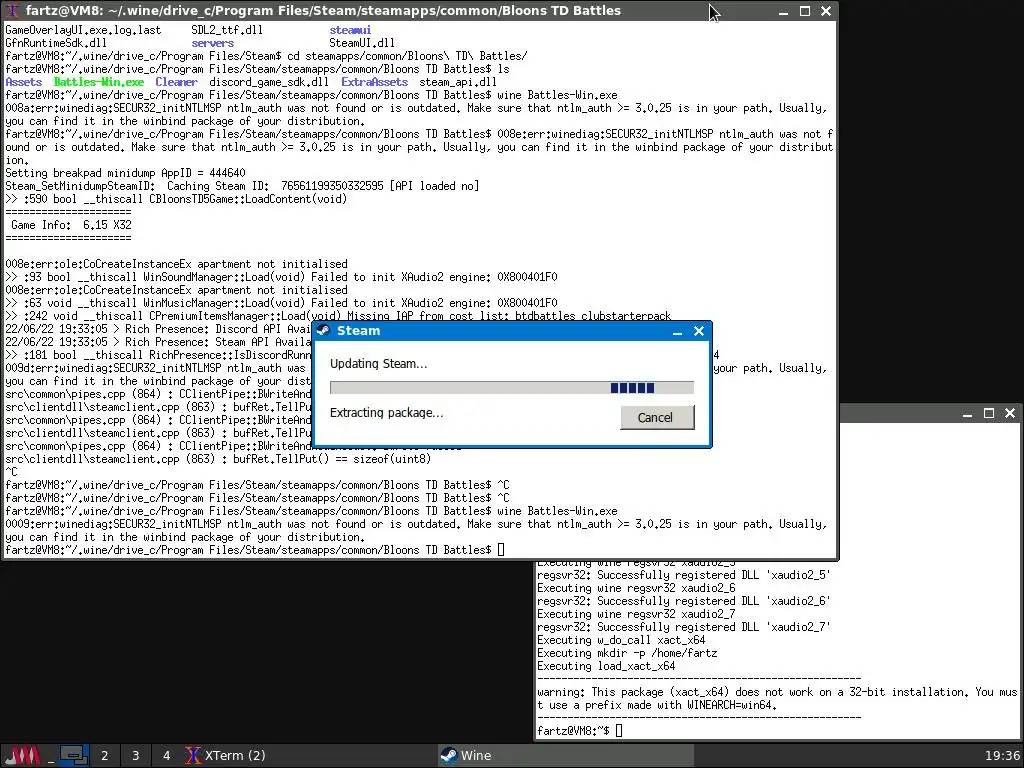Click the blue 'ExtraAssets' directory name
1024x768 pixels.
click(374, 82)
